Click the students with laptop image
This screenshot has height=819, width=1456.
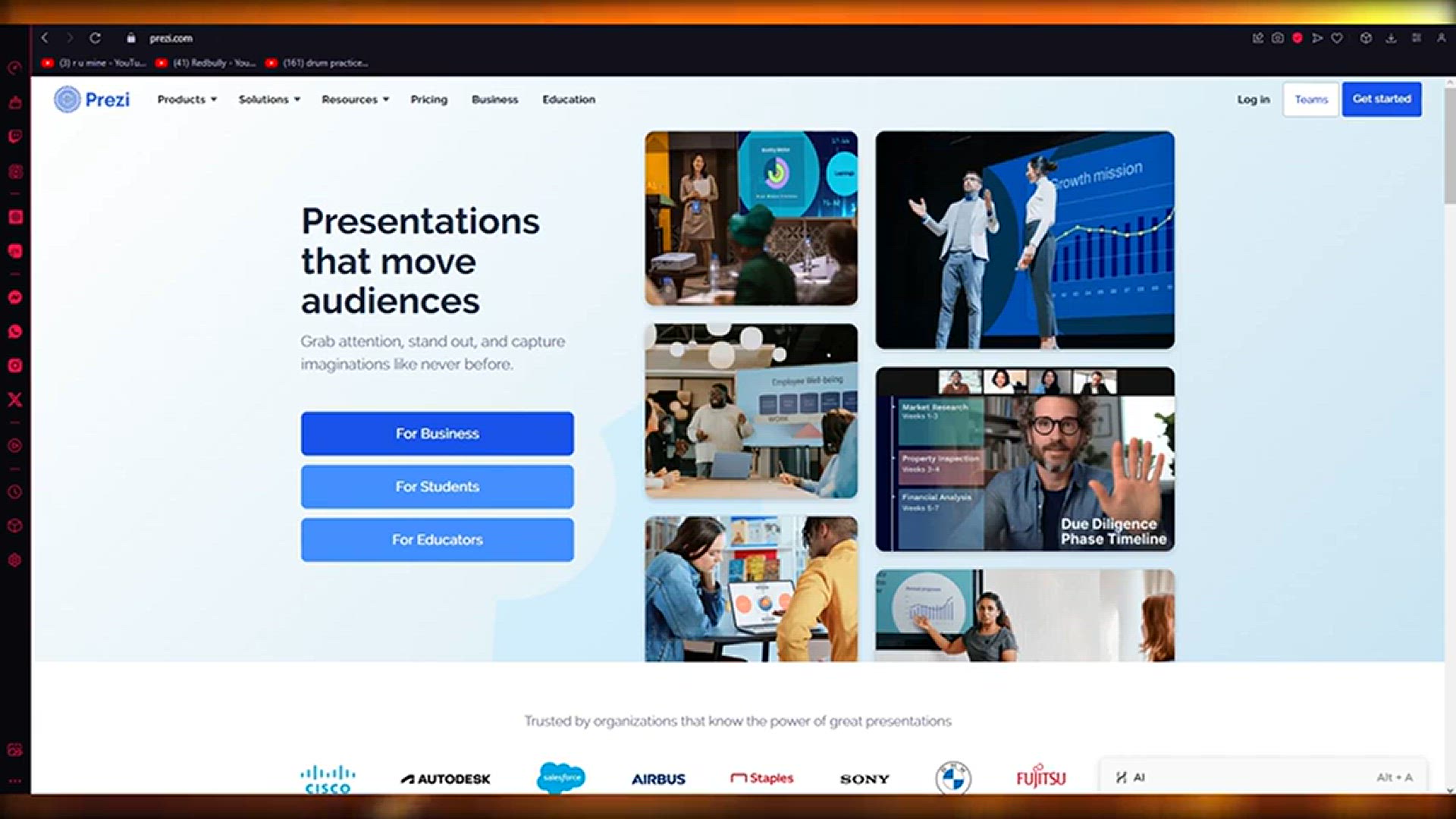coord(752,589)
